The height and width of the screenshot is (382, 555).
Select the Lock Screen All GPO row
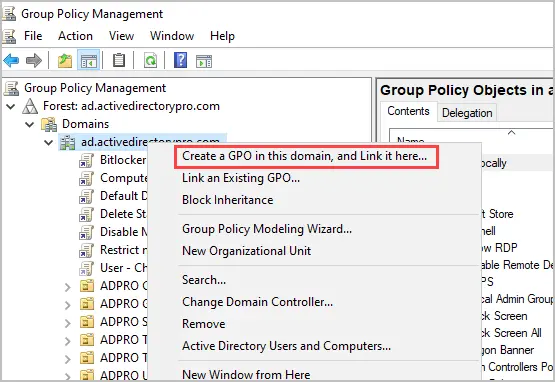click(512, 333)
